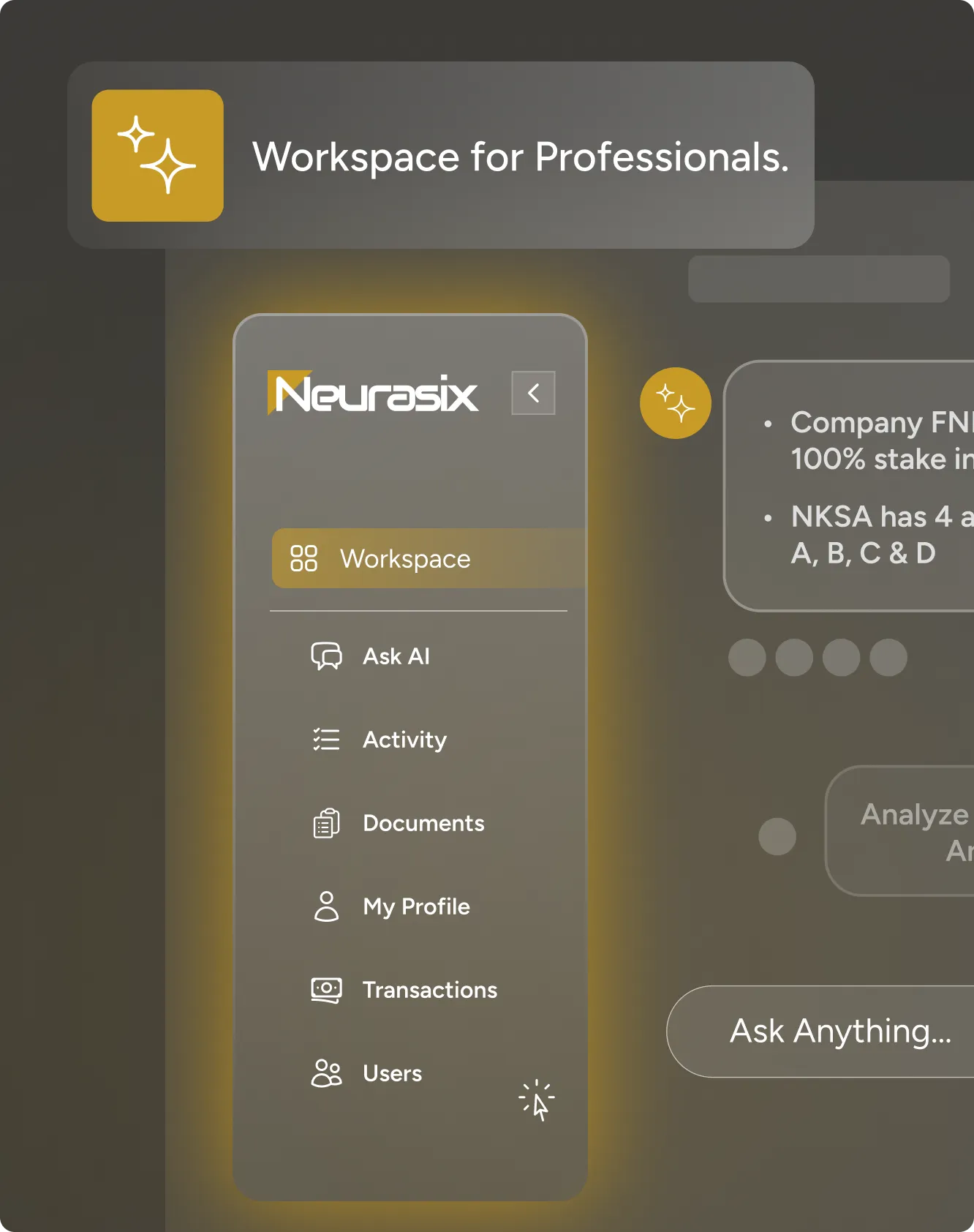
Task: Click the Ask Anything input field
Action: point(820,1032)
